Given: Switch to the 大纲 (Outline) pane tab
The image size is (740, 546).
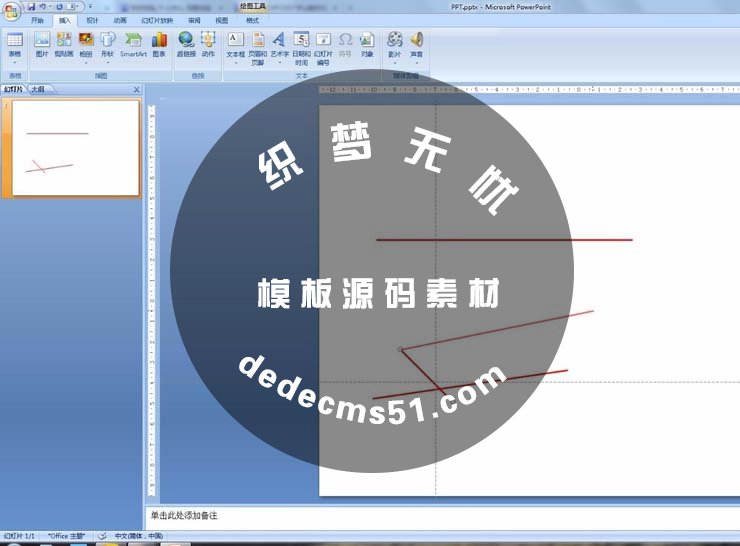Looking at the screenshot, I should pyautogui.click(x=37, y=89).
